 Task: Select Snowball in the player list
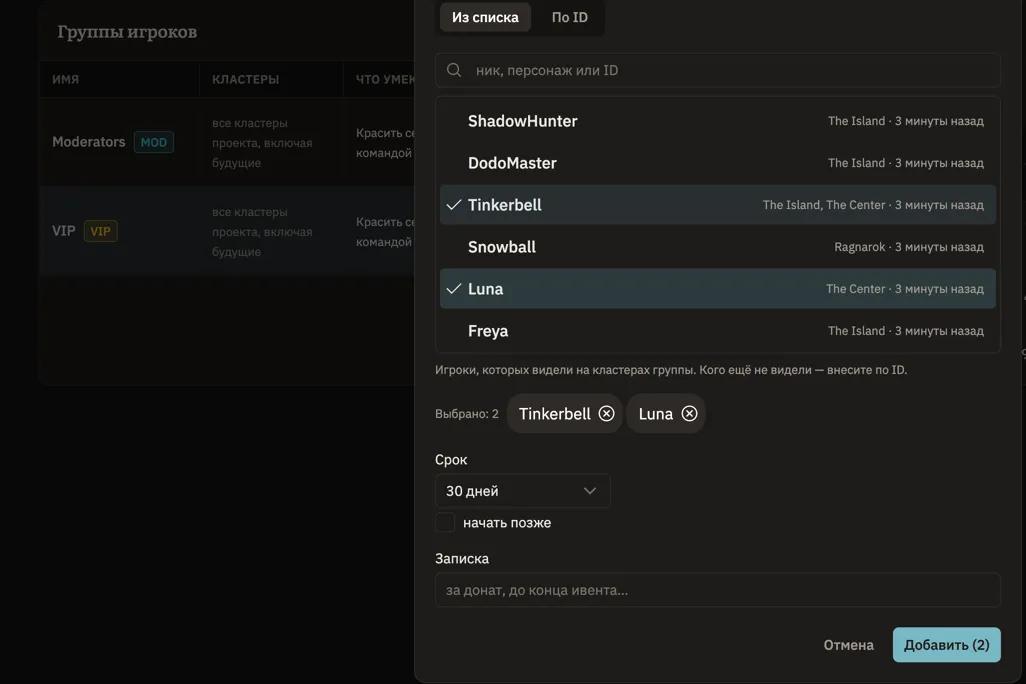click(x=718, y=247)
